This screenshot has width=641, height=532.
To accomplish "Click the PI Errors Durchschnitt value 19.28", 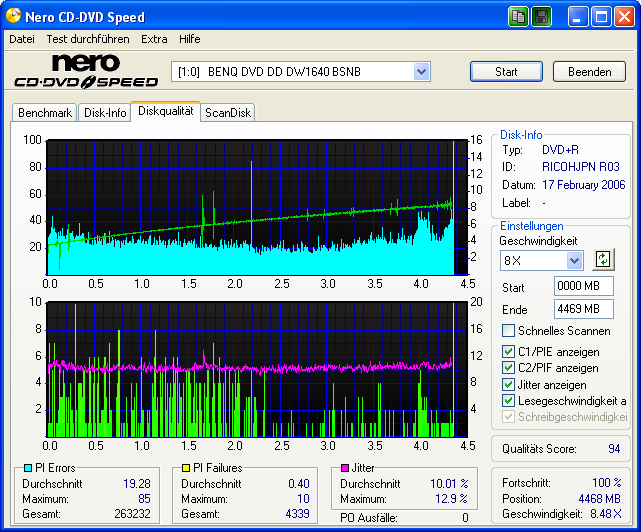I will pos(137,484).
